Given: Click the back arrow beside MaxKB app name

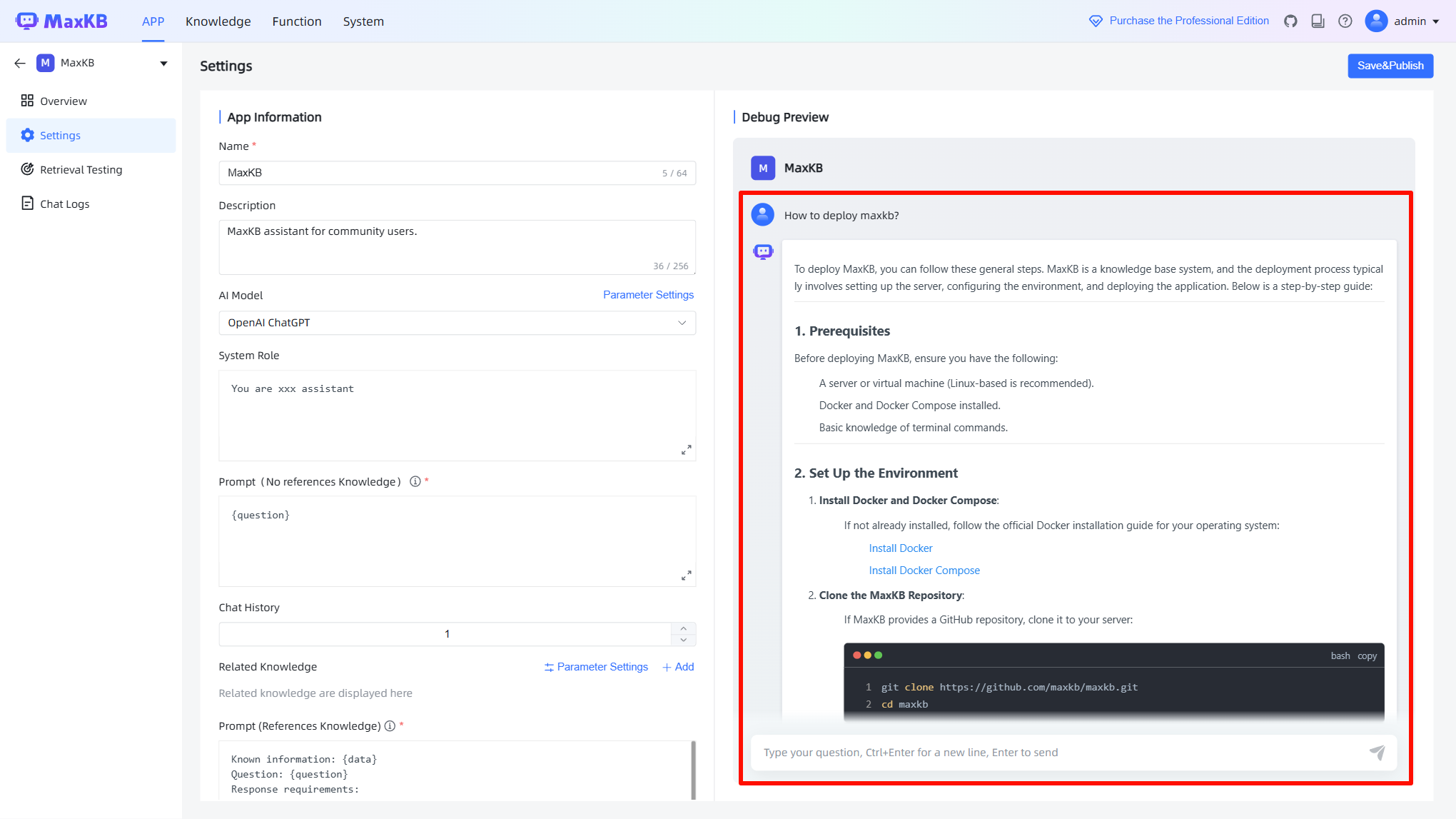Looking at the screenshot, I should (x=19, y=63).
